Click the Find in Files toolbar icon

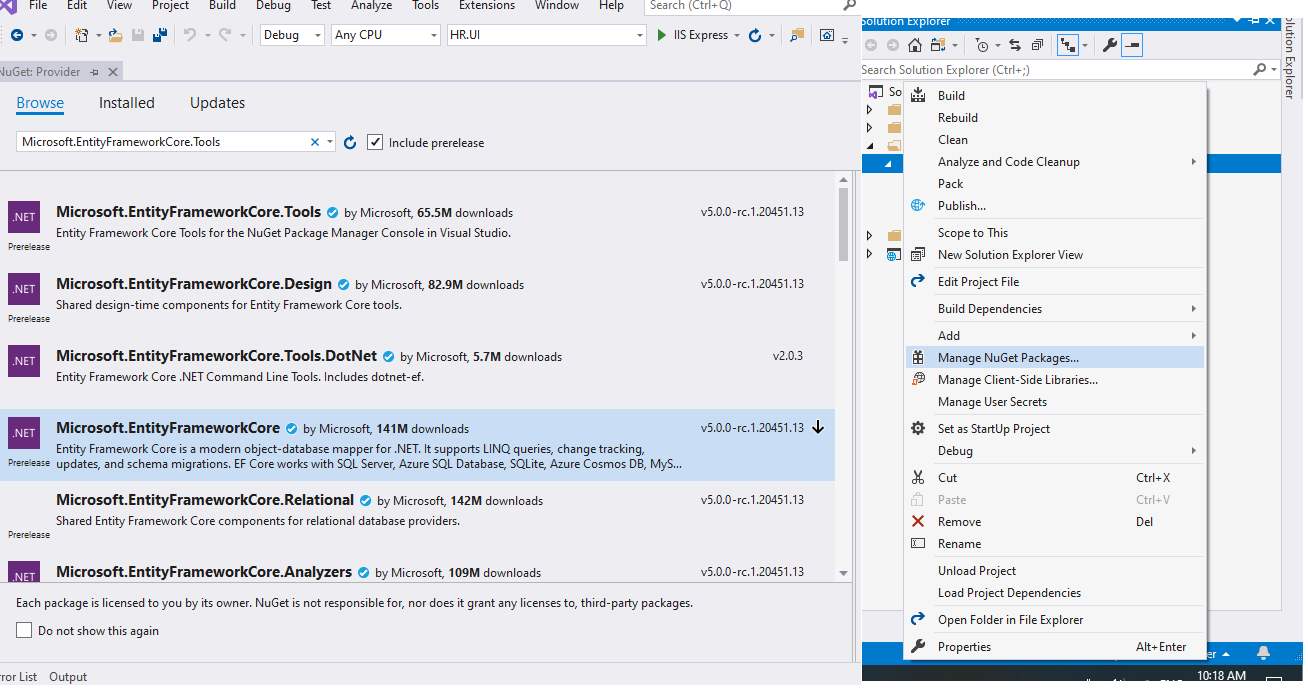(797, 35)
